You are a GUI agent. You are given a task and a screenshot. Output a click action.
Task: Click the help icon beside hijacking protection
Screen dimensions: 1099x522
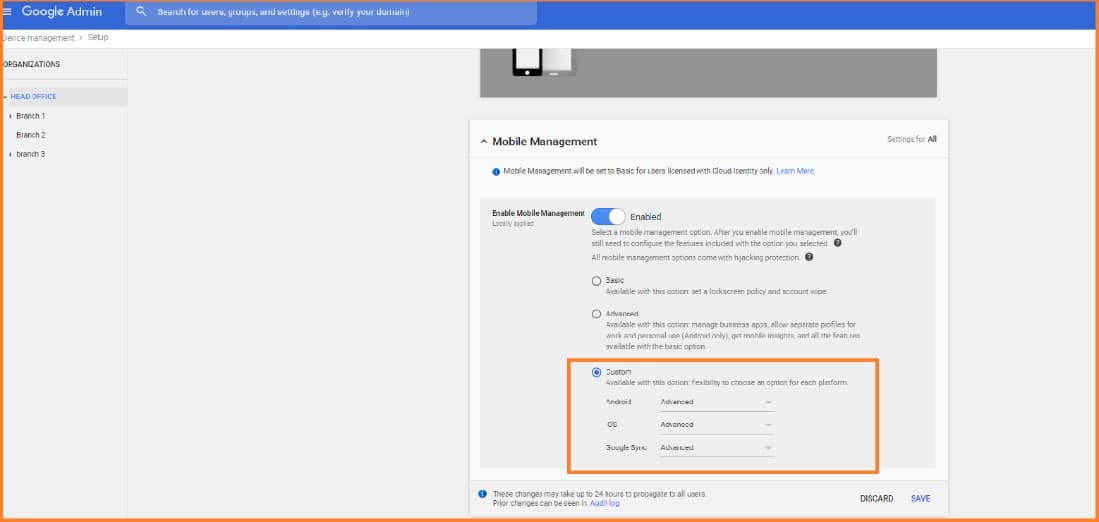coord(809,257)
